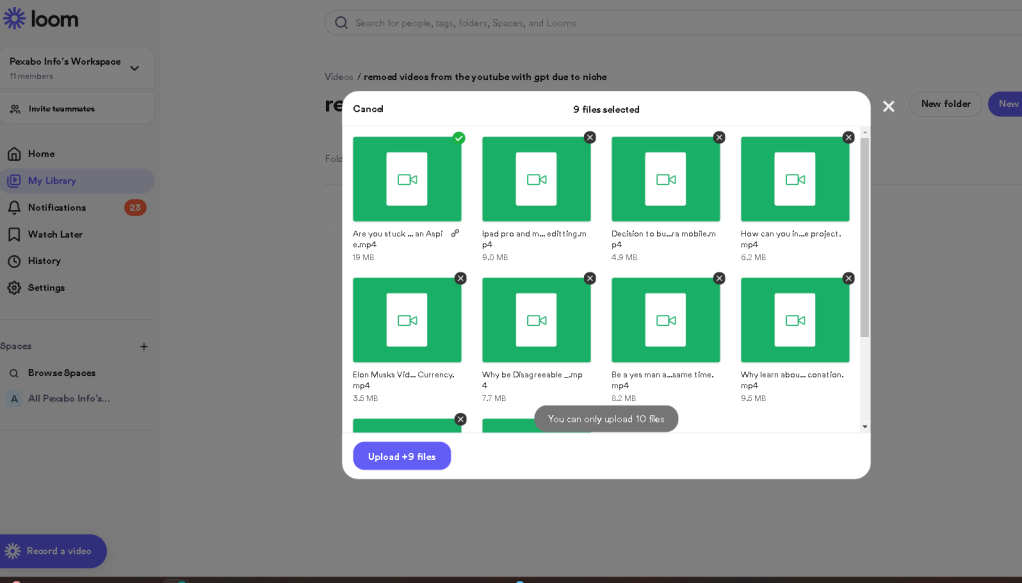
Task: Click You can only upload 10 files toast
Action: point(606,419)
